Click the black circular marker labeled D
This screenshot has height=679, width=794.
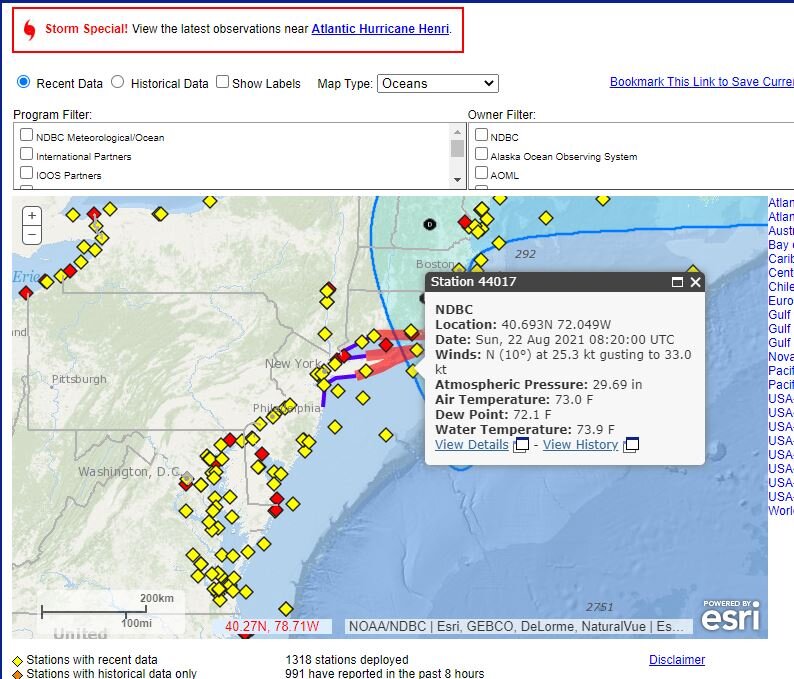point(430,224)
